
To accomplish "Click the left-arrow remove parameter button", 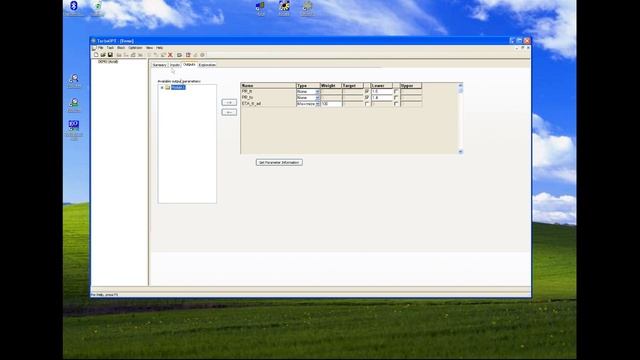I will [229, 112].
